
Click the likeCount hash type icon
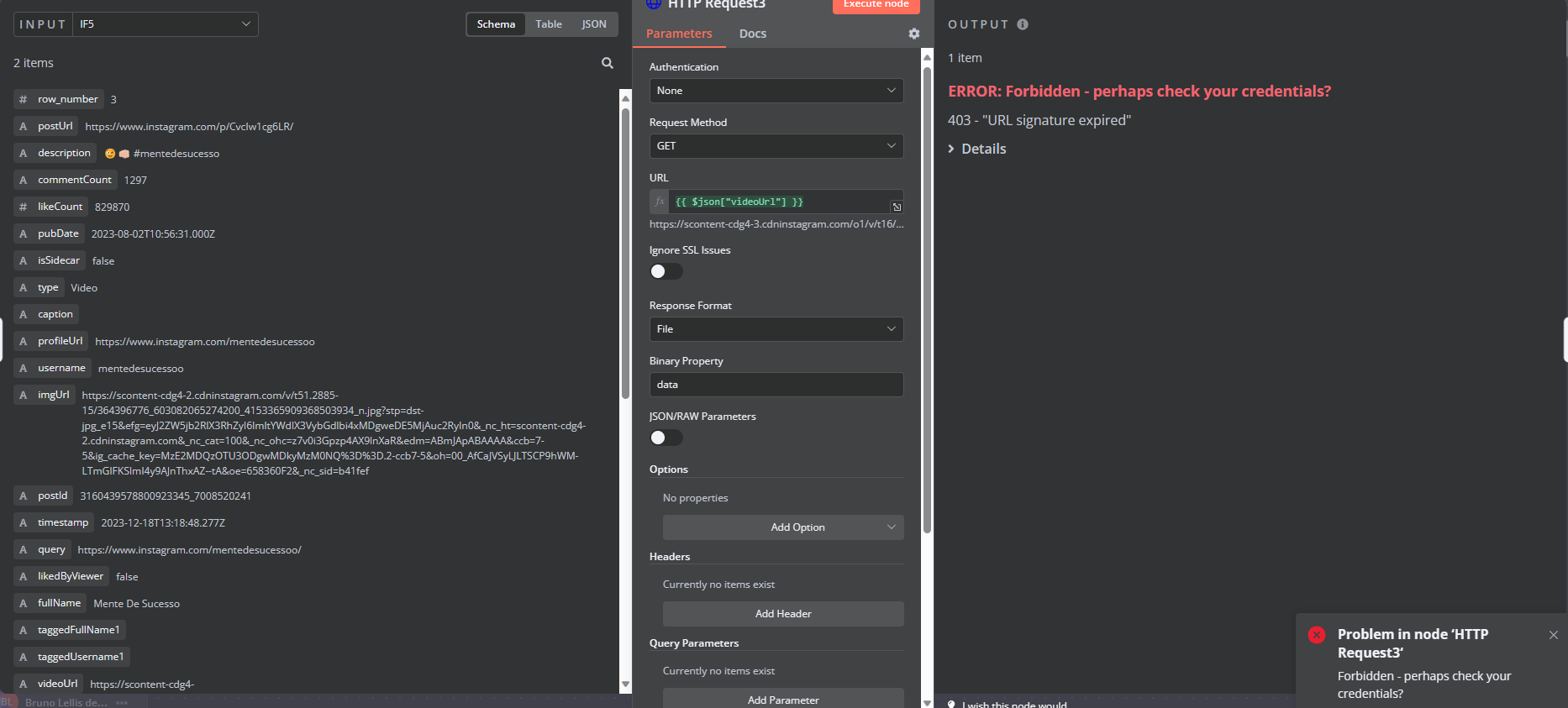click(x=24, y=207)
